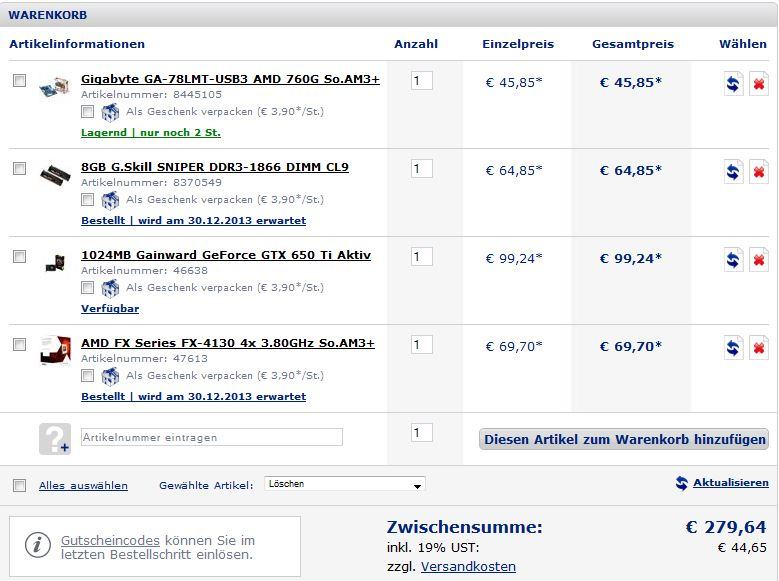Image resolution: width=779 pixels, height=581 pixels.
Task: Enable gift wrapping for Gigabyte motherboard
Action: 87,112
